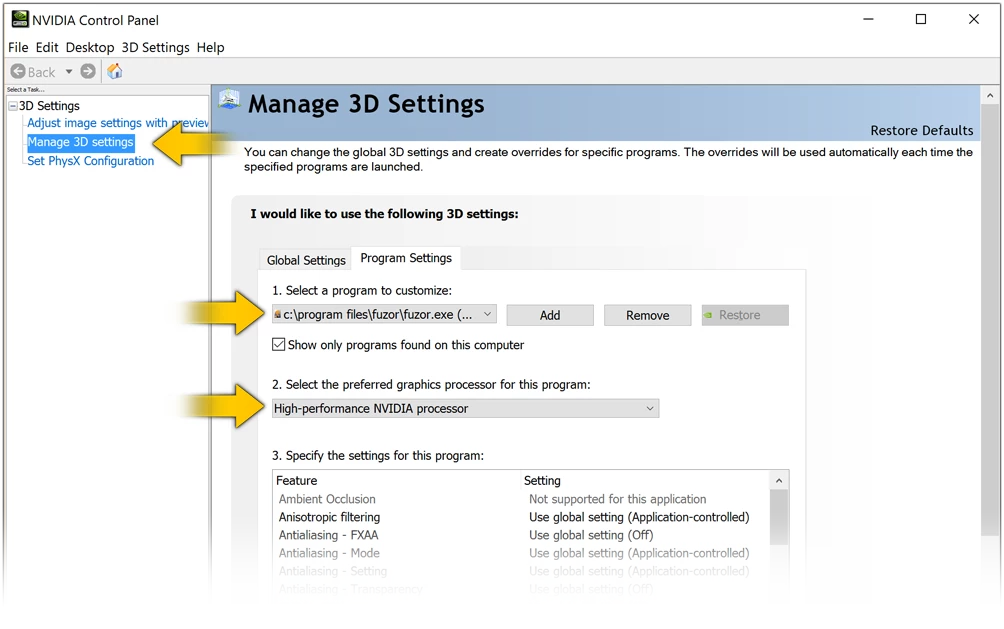Collapse the 3D Settings tree node
This screenshot has width=1004, height=629.
12,106
